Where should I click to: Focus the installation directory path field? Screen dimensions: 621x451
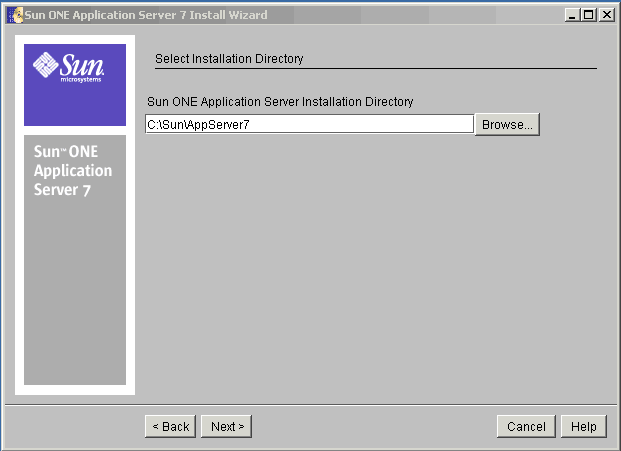click(309, 124)
